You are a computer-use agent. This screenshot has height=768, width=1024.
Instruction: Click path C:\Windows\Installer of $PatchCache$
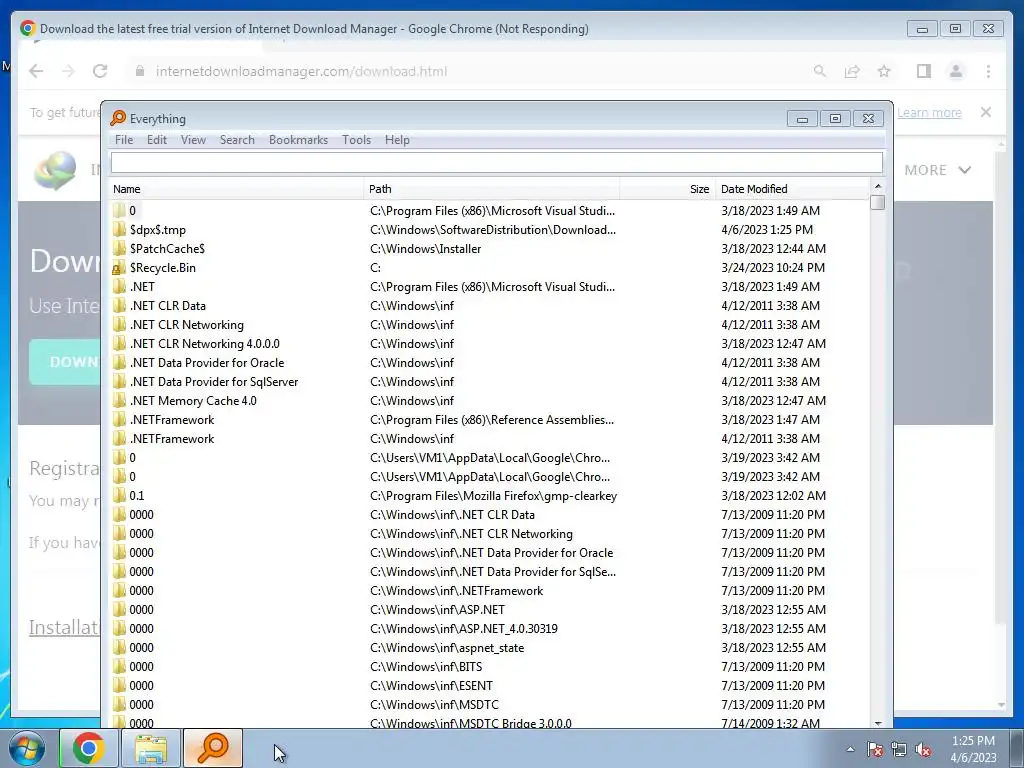click(425, 249)
